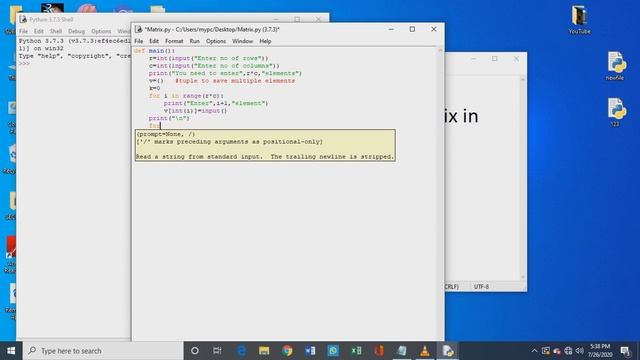
Task: Launch Microsoft Edge from the taskbar
Action: (x=241, y=351)
